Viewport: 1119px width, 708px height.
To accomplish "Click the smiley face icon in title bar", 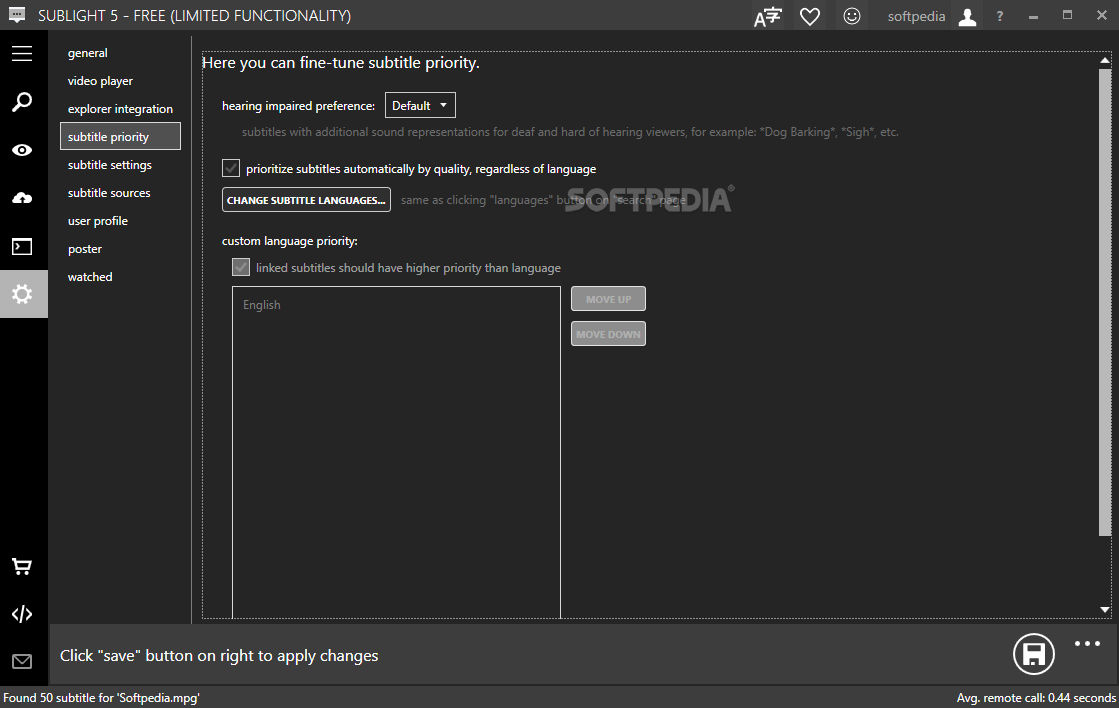I will (x=851, y=16).
